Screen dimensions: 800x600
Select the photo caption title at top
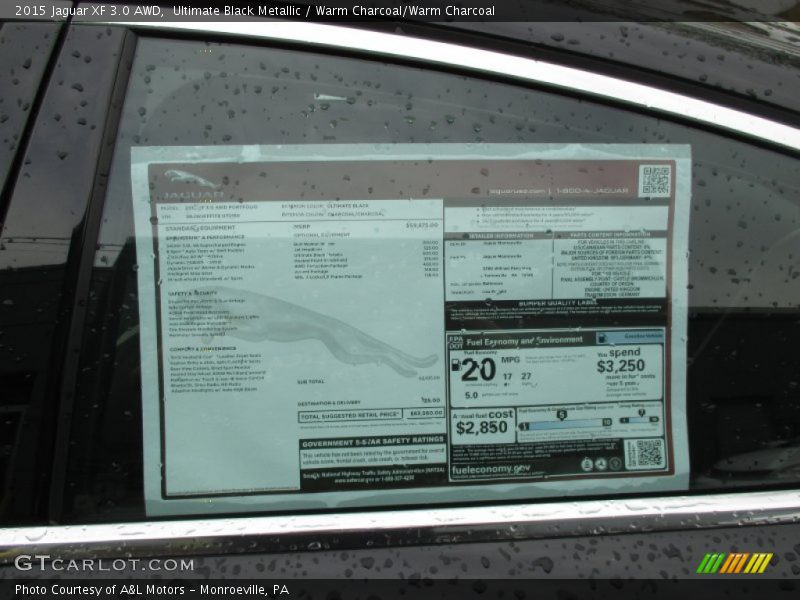[255, 11]
